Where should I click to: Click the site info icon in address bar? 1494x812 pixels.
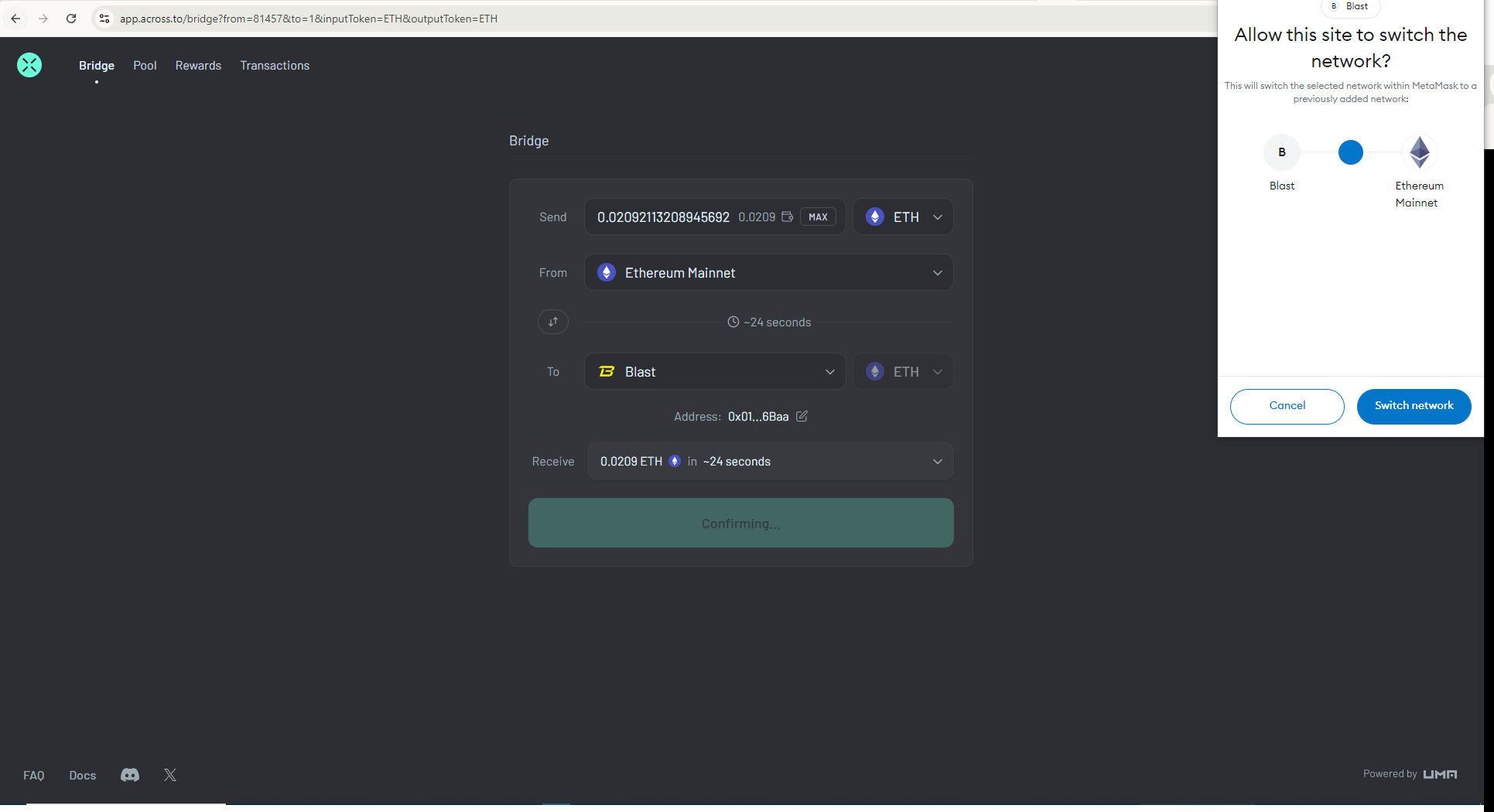(x=104, y=19)
